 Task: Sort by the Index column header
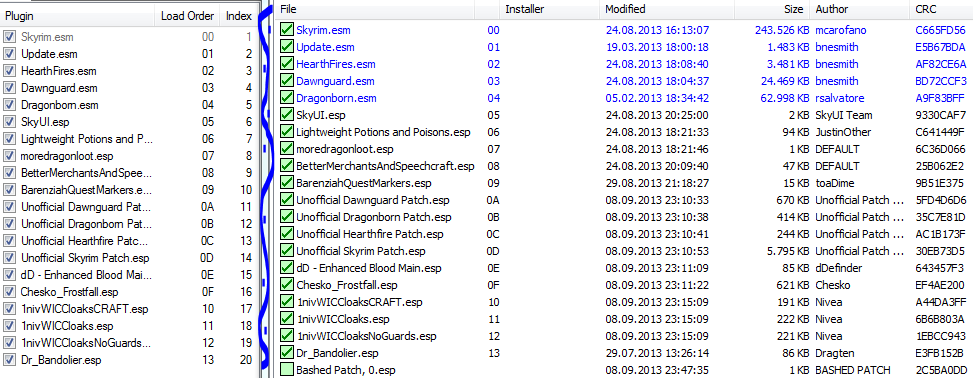239,16
